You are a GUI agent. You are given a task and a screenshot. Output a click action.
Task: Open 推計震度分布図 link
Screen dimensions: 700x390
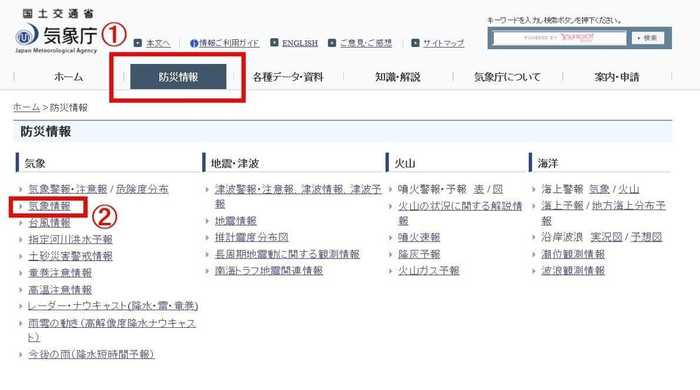point(251,237)
